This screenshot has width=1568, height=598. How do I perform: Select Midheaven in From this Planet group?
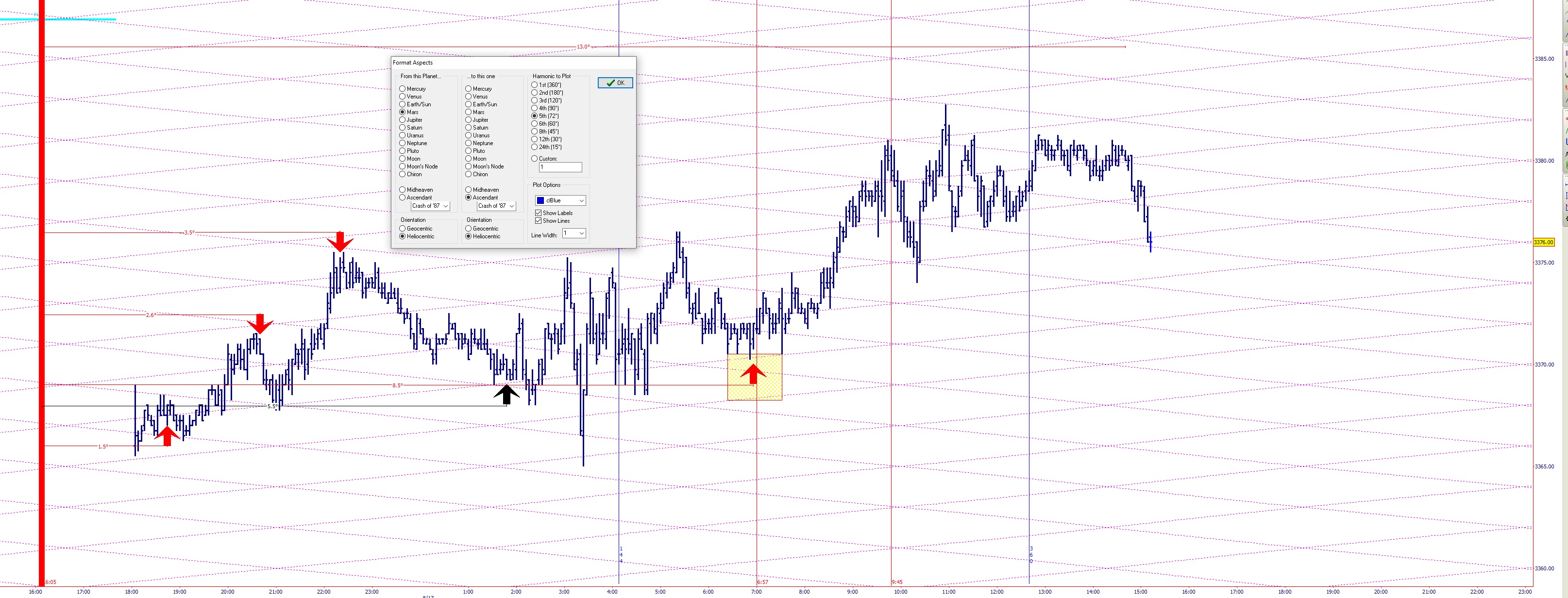pos(416,190)
